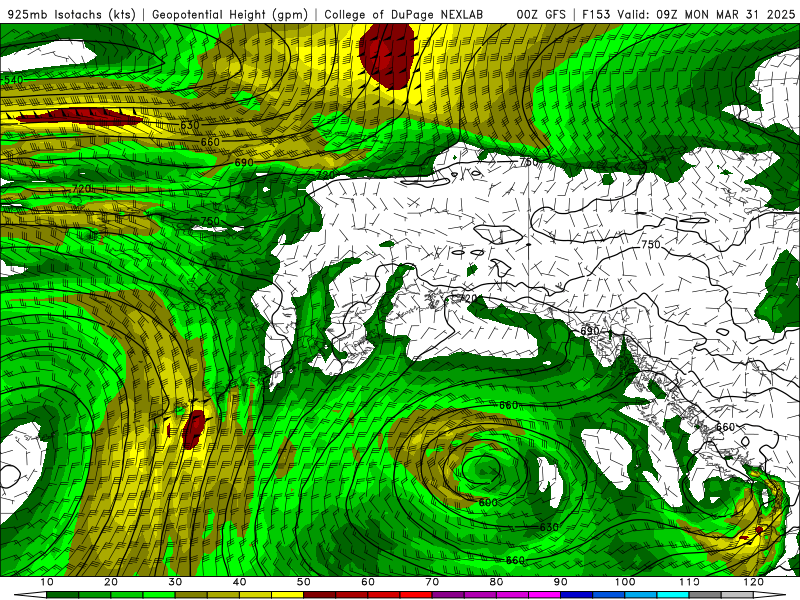800x600 pixels.
Task: Click the legend label '40'
Action: [239, 582]
